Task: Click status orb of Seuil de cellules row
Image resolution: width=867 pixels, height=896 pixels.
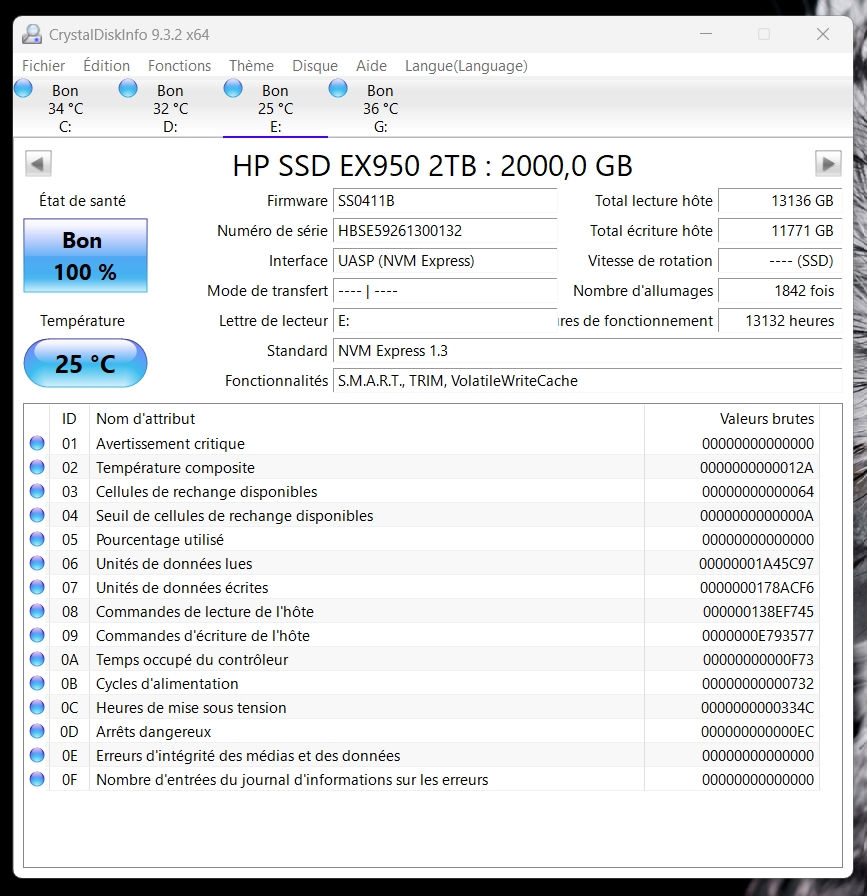Action: pyautogui.click(x=37, y=515)
